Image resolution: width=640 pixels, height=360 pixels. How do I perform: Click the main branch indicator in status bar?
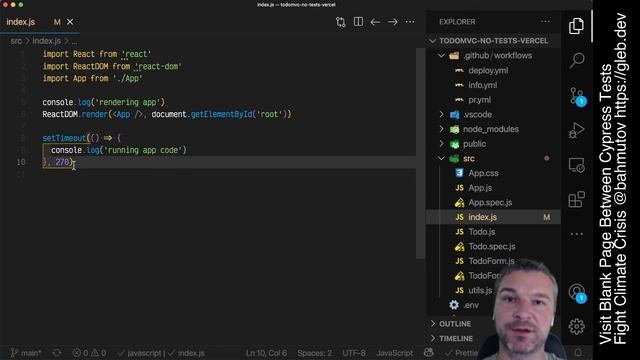25,353
